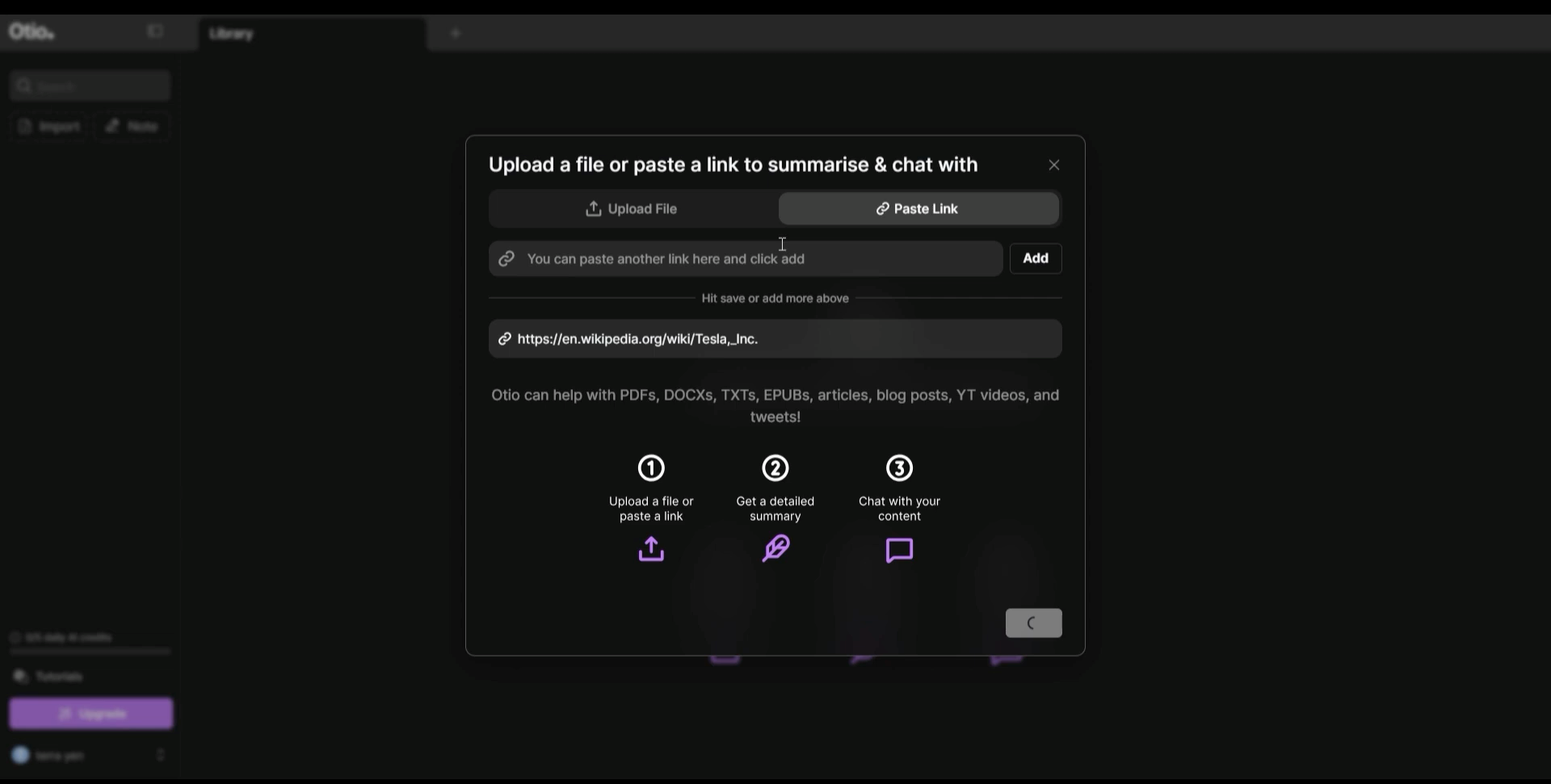The image size is (1551, 784).
Task: Click the purple Upgrade button
Action: pyautogui.click(x=91, y=715)
